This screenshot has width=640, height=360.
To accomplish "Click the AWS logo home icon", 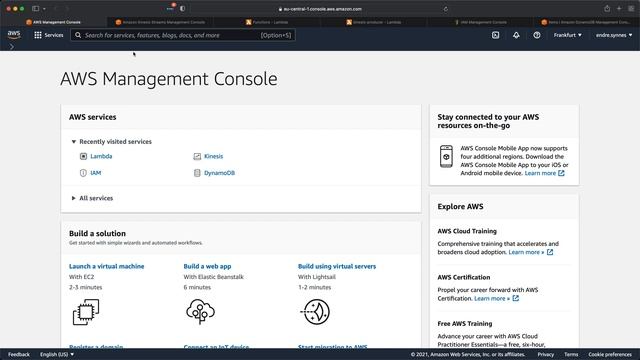I will 14,35.
